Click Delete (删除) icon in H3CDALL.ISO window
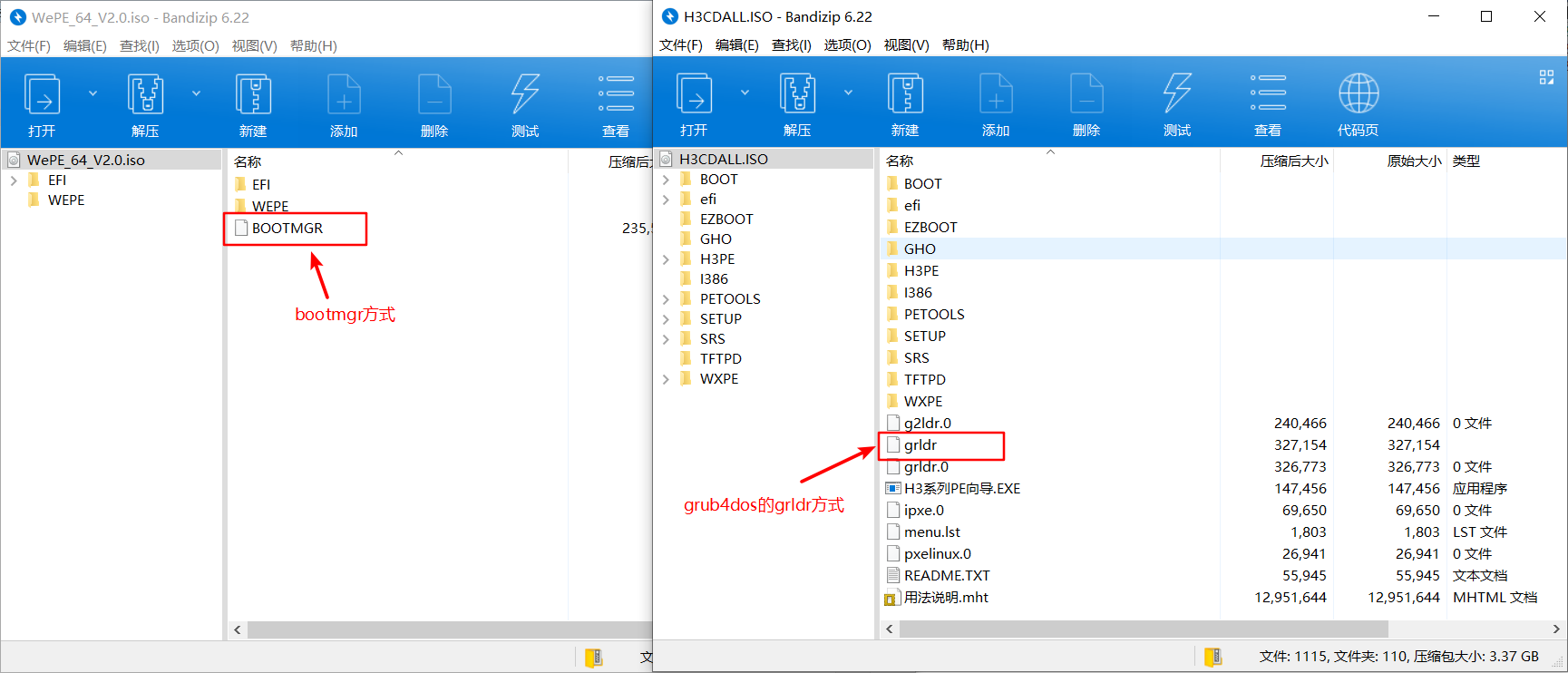The height and width of the screenshot is (673, 1568). pos(1086,94)
